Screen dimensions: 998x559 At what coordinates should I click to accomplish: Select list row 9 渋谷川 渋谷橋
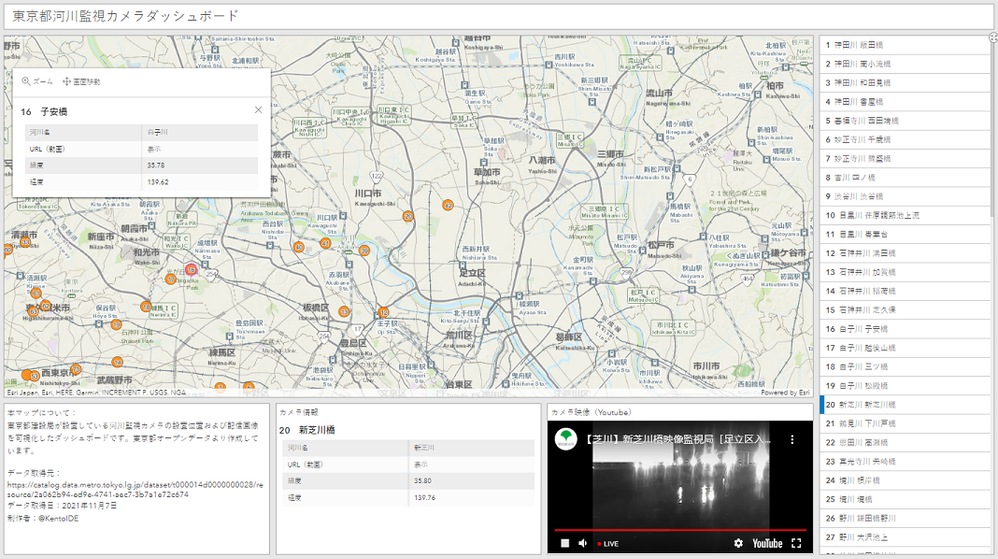click(904, 196)
